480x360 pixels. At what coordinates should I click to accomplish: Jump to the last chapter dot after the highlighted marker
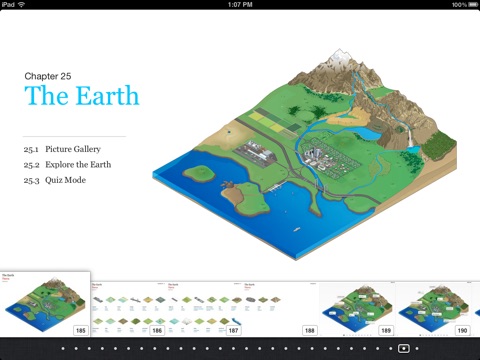click(417, 349)
